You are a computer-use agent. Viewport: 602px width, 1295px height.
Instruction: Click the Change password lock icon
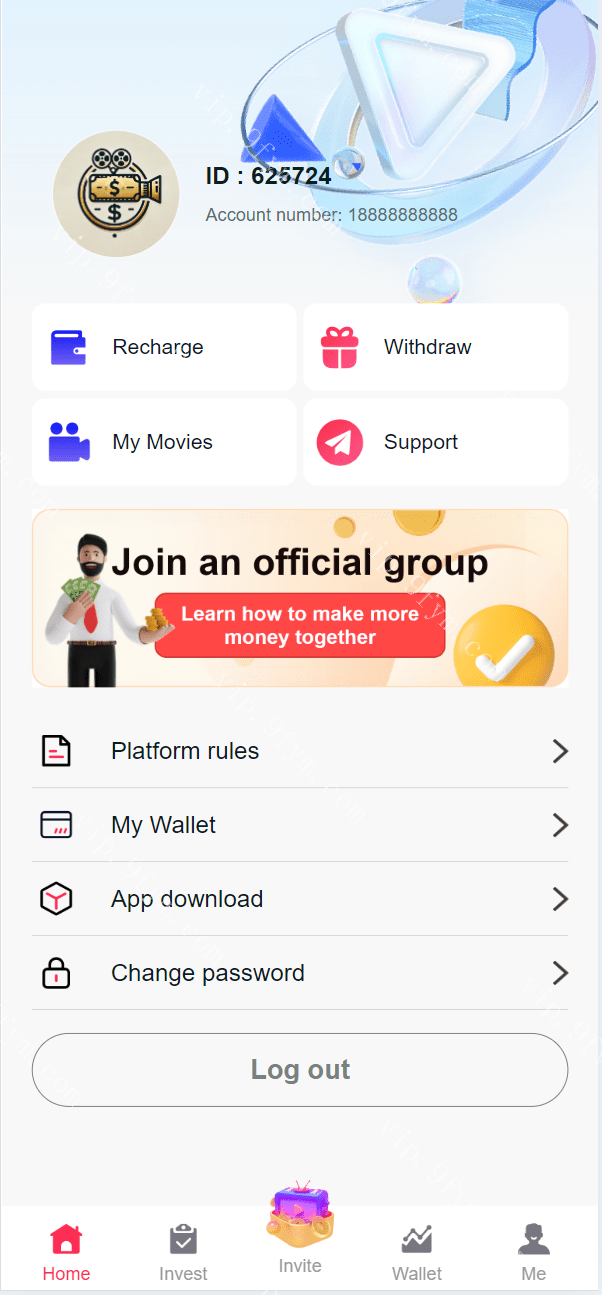56,973
